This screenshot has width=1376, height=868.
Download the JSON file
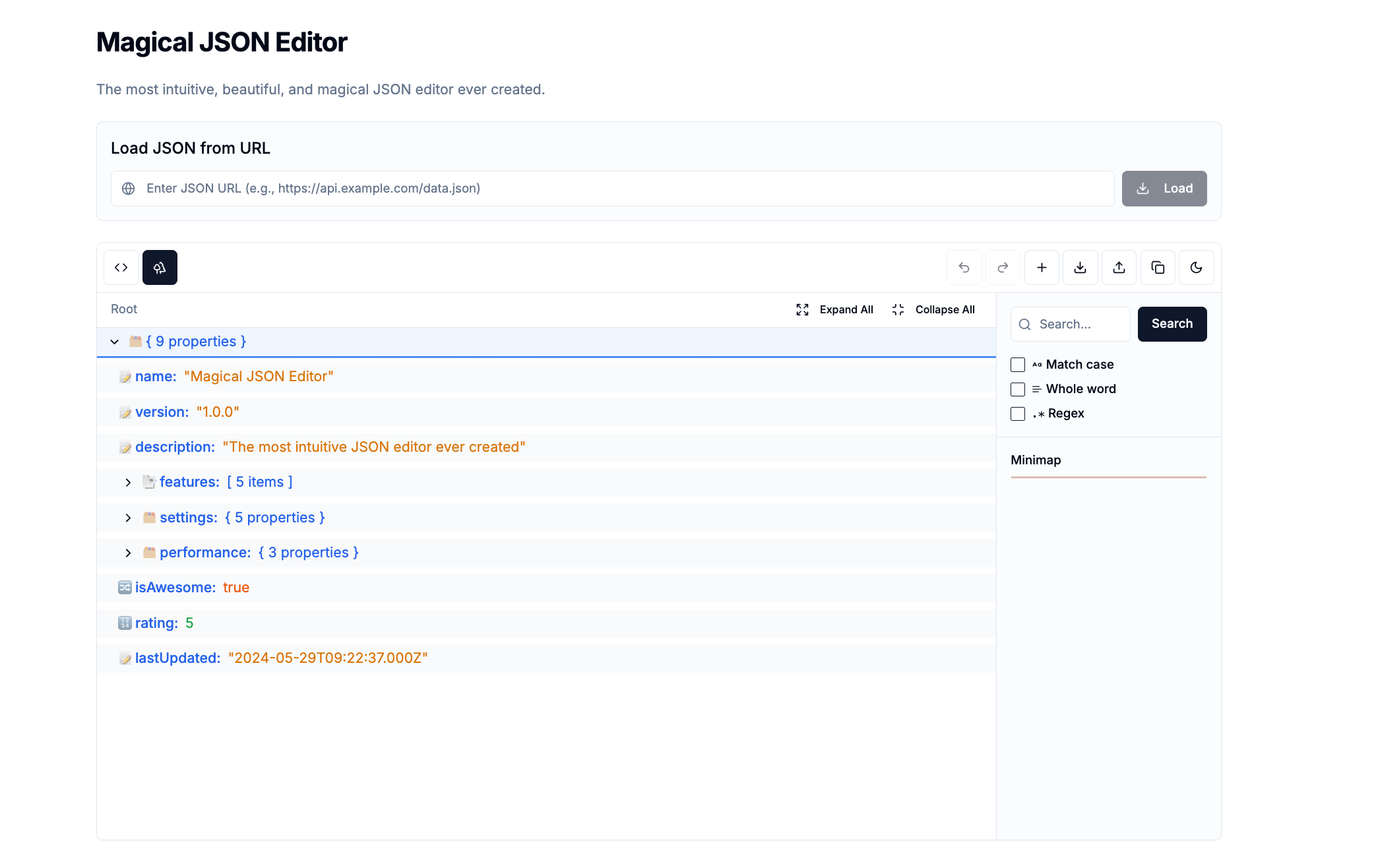tap(1080, 267)
